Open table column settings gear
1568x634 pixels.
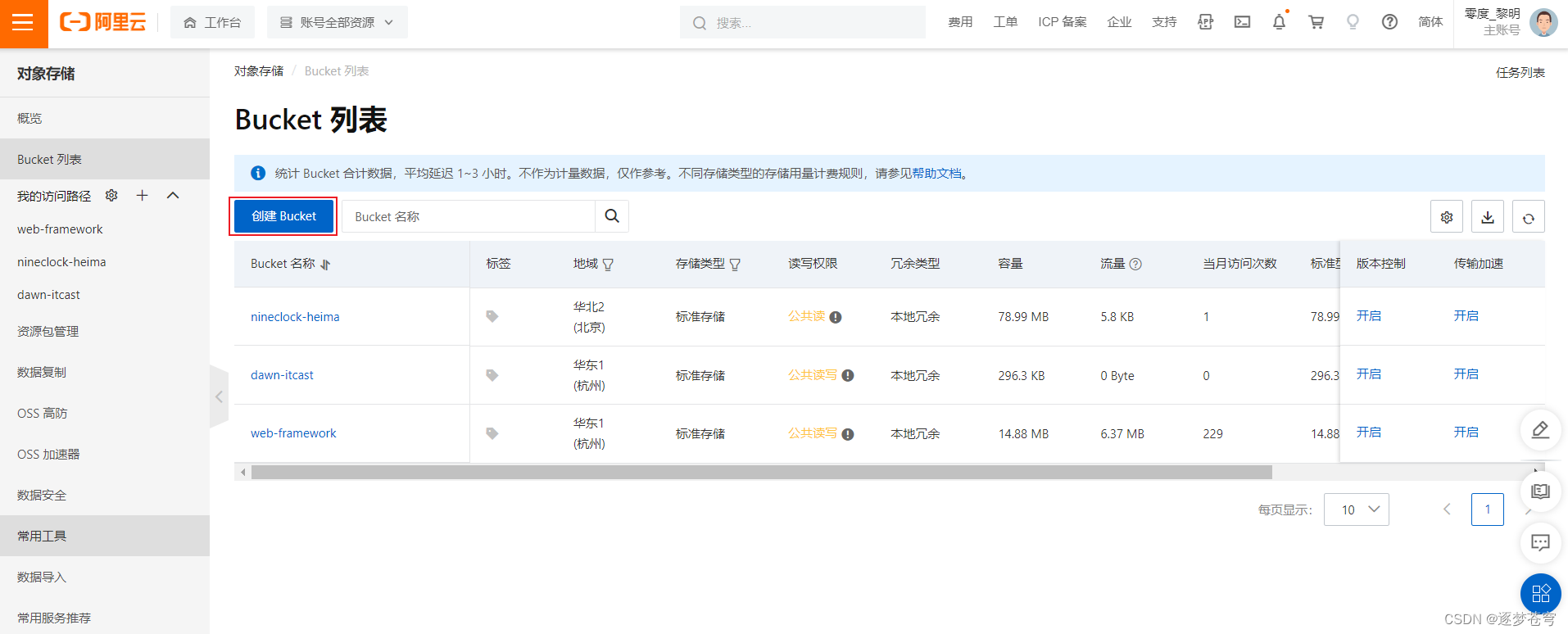coord(1447,217)
